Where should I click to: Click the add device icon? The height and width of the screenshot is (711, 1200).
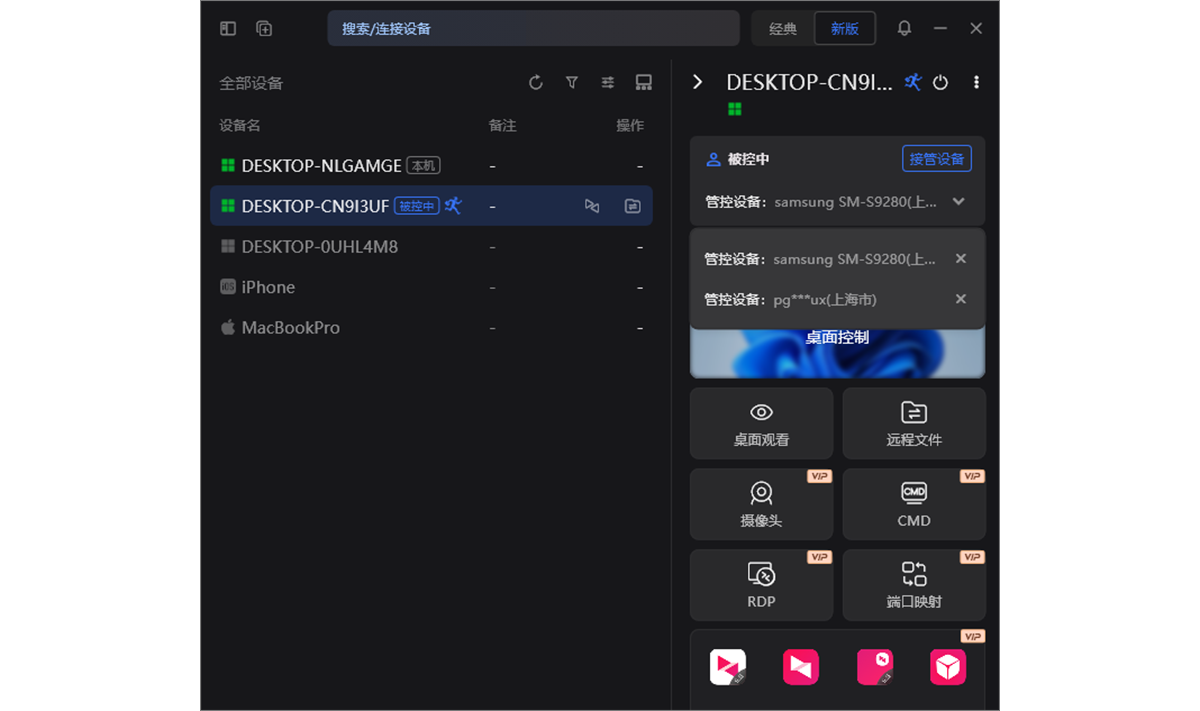pos(264,28)
